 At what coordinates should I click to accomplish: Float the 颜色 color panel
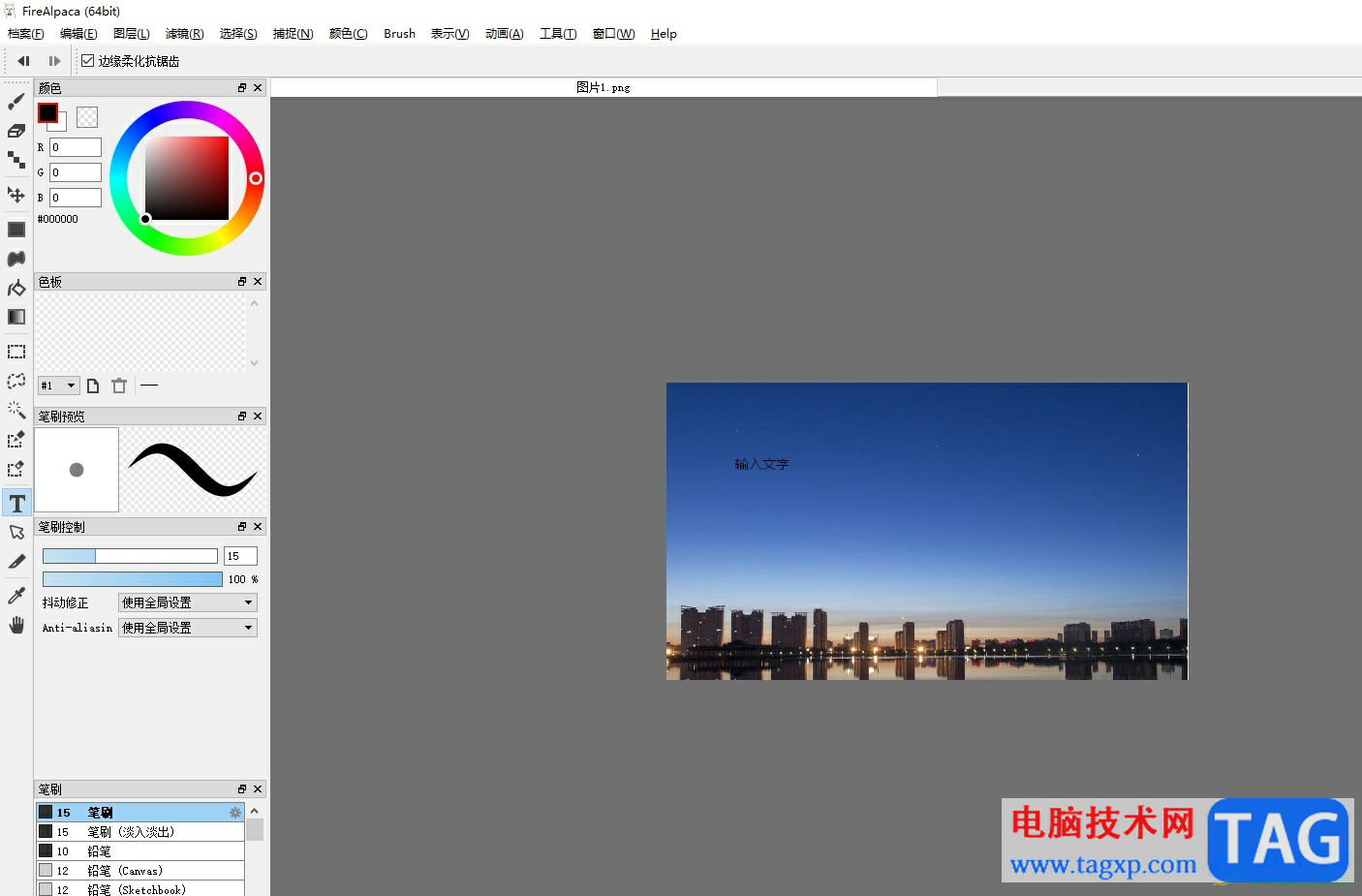[x=242, y=88]
